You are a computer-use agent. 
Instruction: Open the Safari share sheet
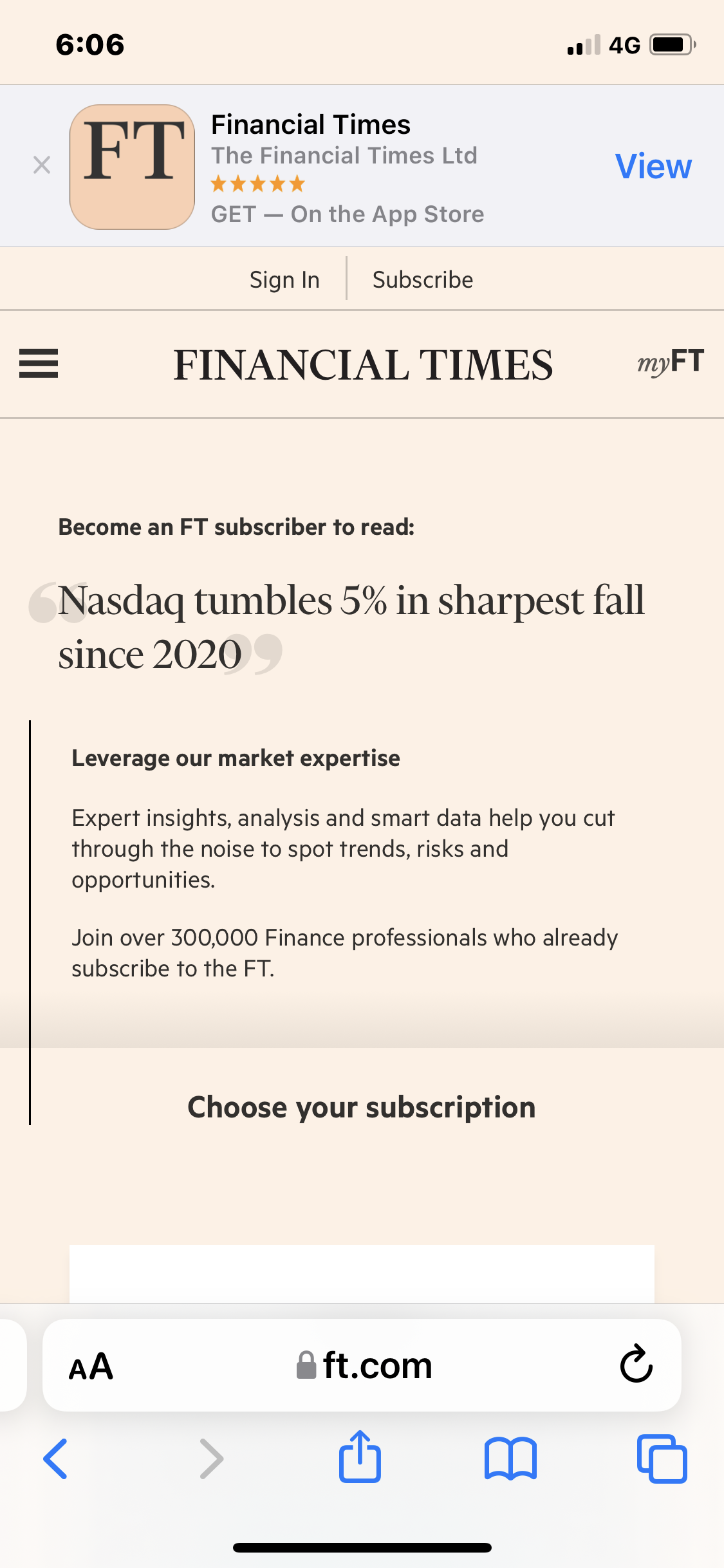tap(360, 1456)
